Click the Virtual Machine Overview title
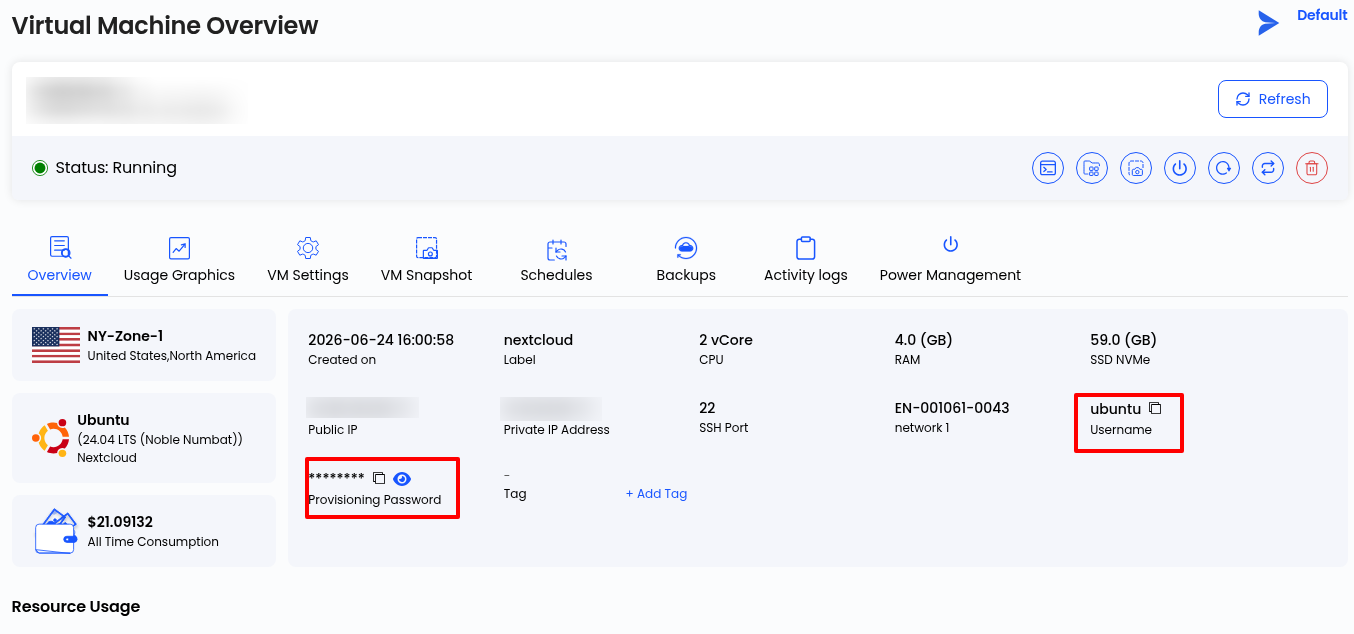The height and width of the screenshot is (634, 1354). [165, 26]
